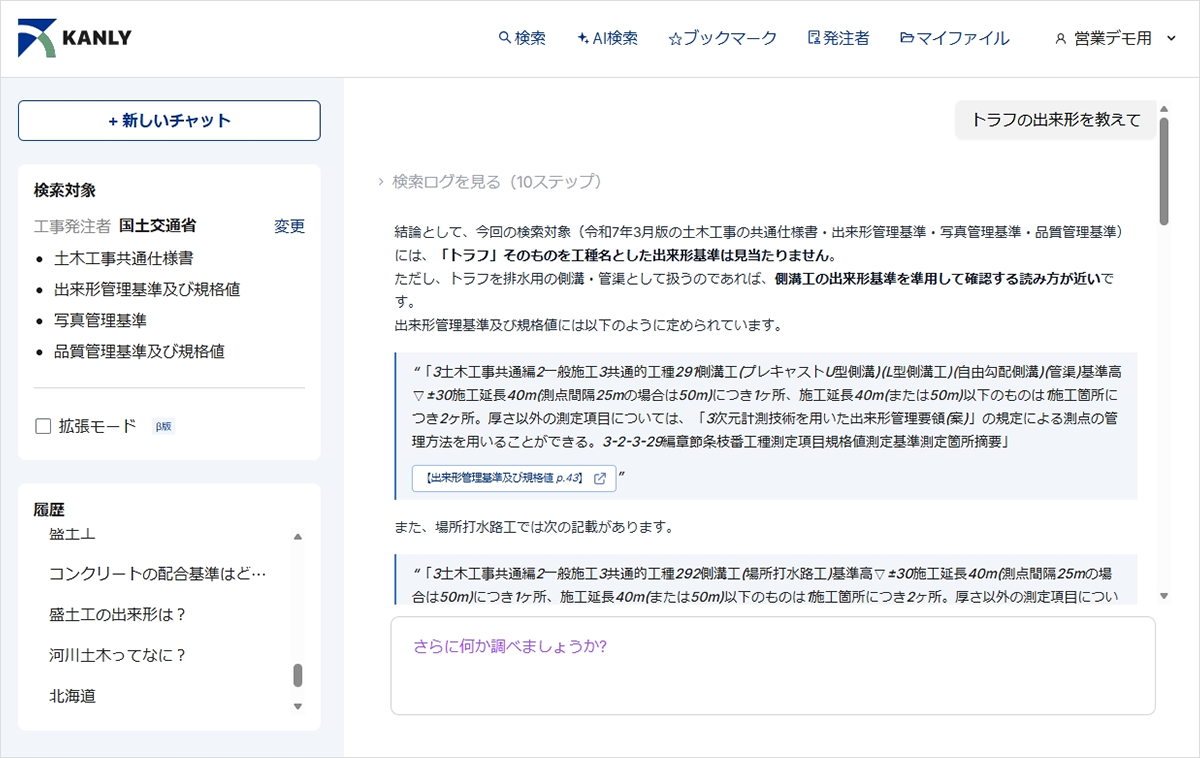Click the message input さらに何か調べましょうか?
Image resolution: width=1200 pixels, height=758 pixels.
coord(772,665)
